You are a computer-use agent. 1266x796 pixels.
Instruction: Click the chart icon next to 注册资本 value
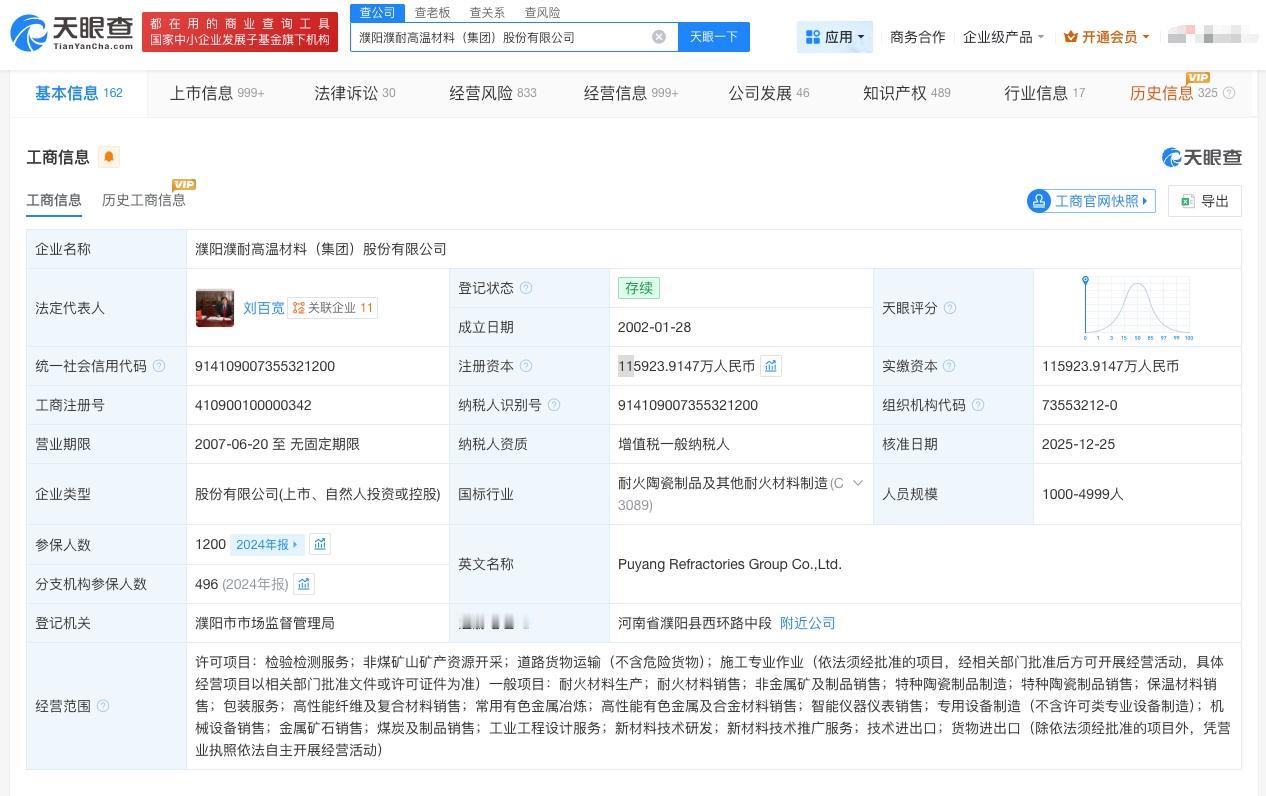[770, 366]
